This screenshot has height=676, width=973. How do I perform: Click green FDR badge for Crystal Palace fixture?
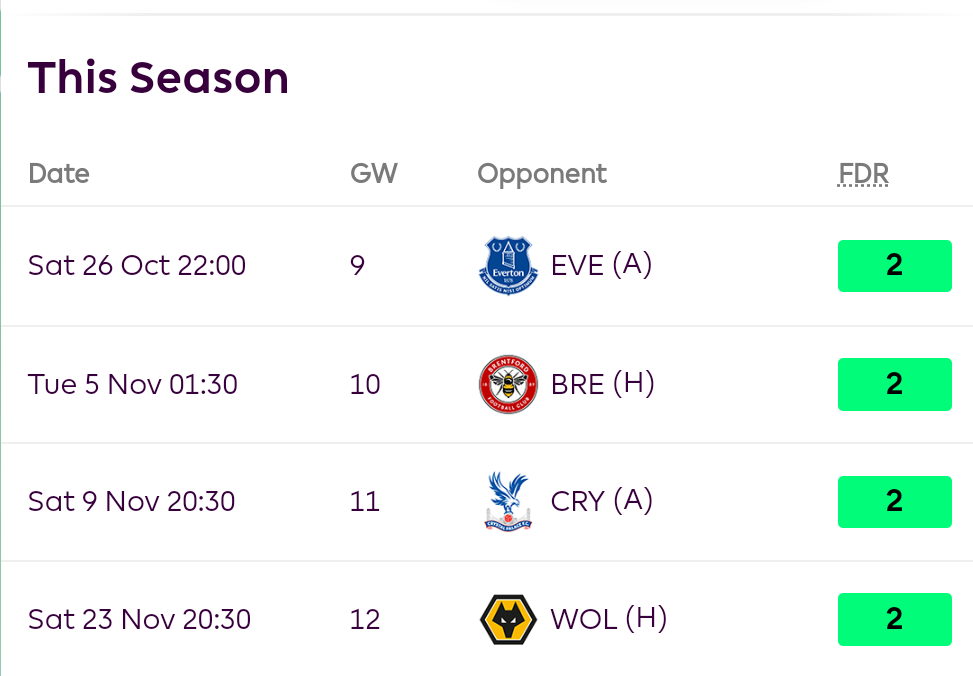[x=894, y=501]
